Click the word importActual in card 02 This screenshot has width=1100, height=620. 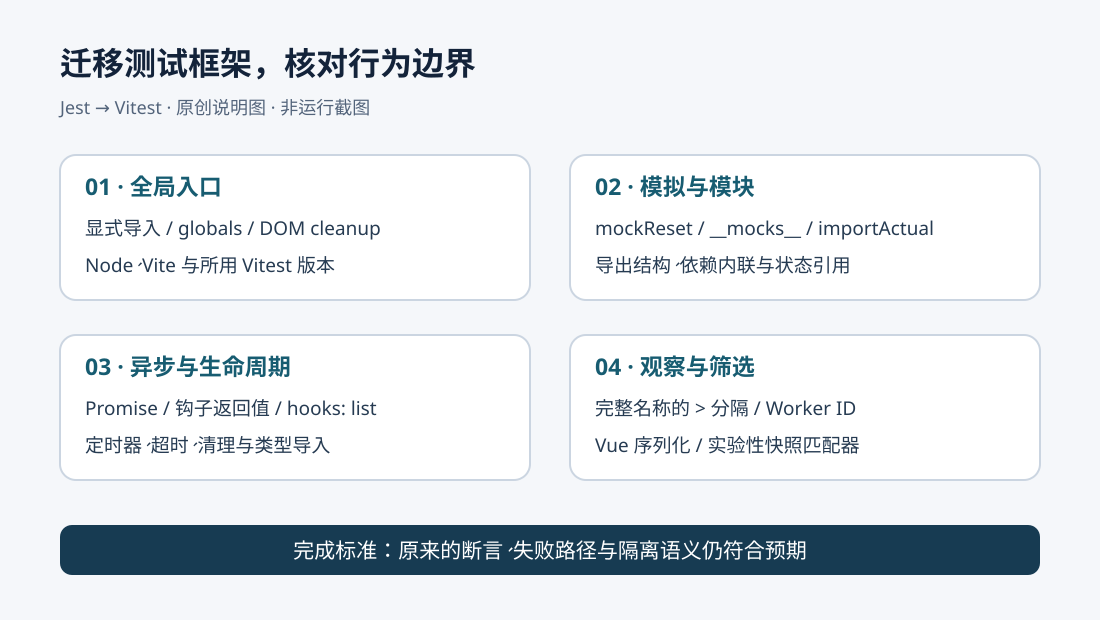coord(876,229)
